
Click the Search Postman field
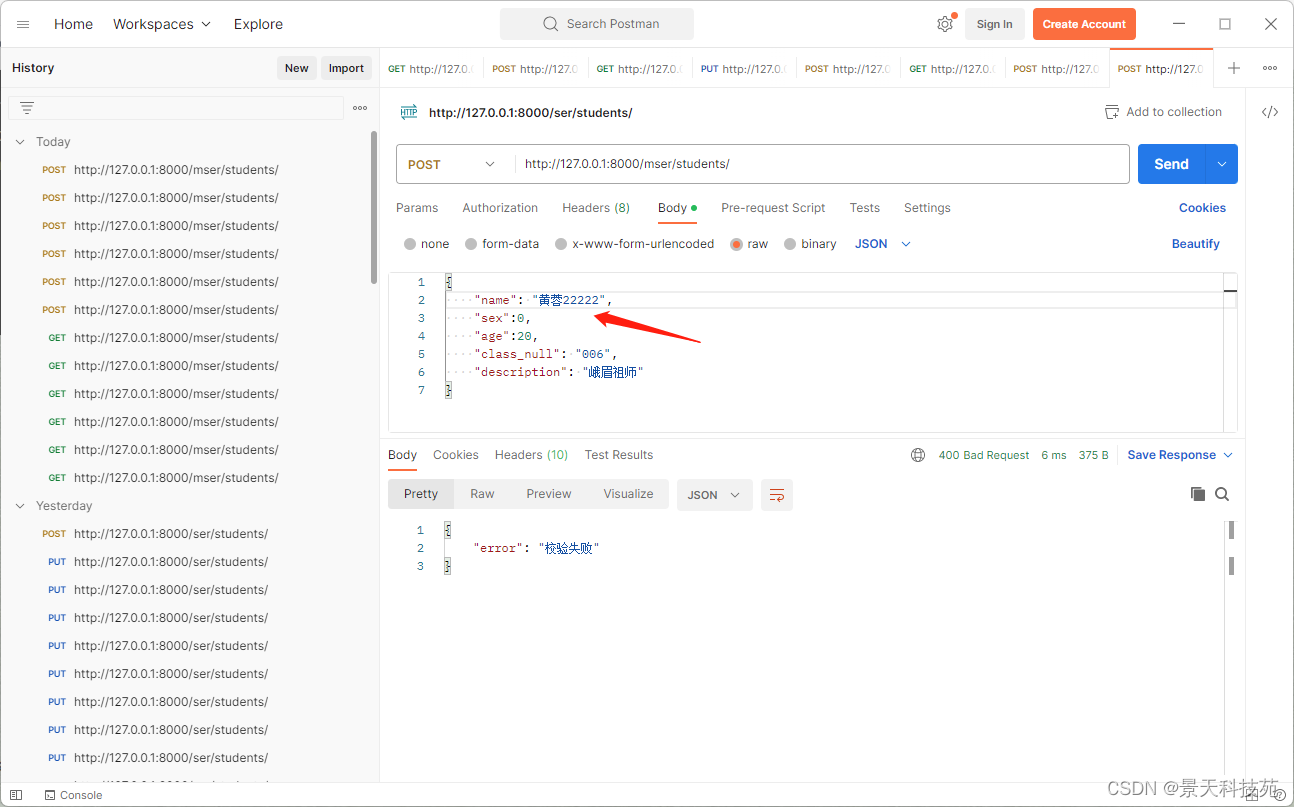(597, 24)
